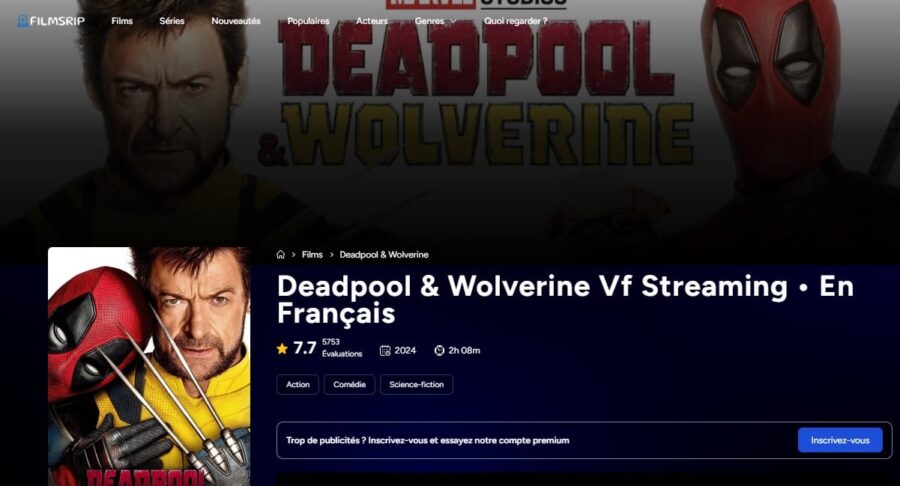Open the Films menu in navbar
The image size is (900, 486).
[x=122, y=21]
